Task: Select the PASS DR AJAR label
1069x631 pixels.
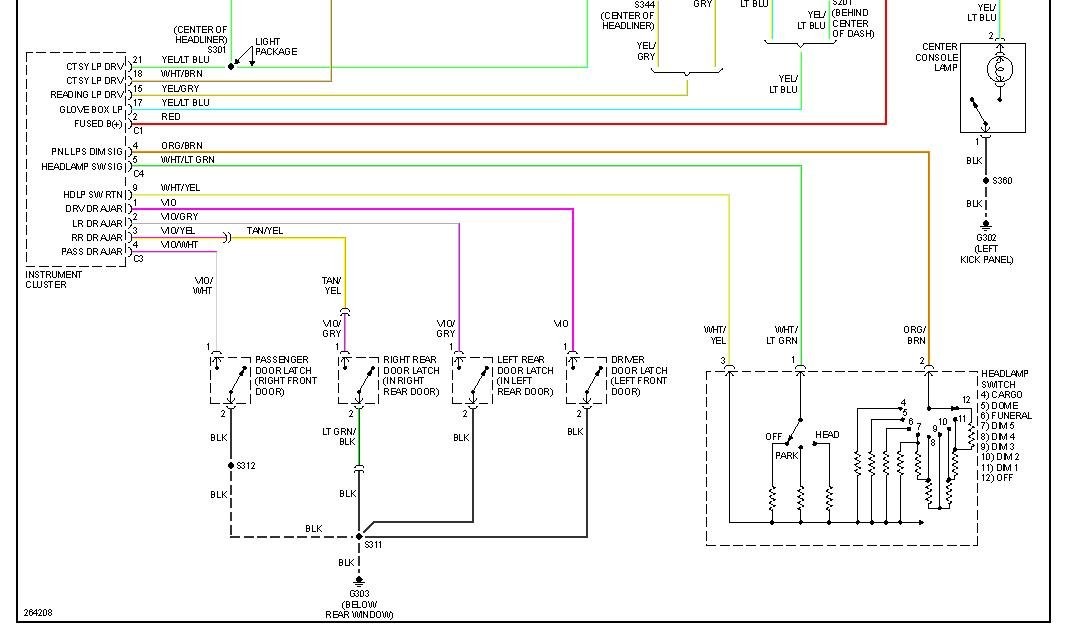Action: coord(92,251)
